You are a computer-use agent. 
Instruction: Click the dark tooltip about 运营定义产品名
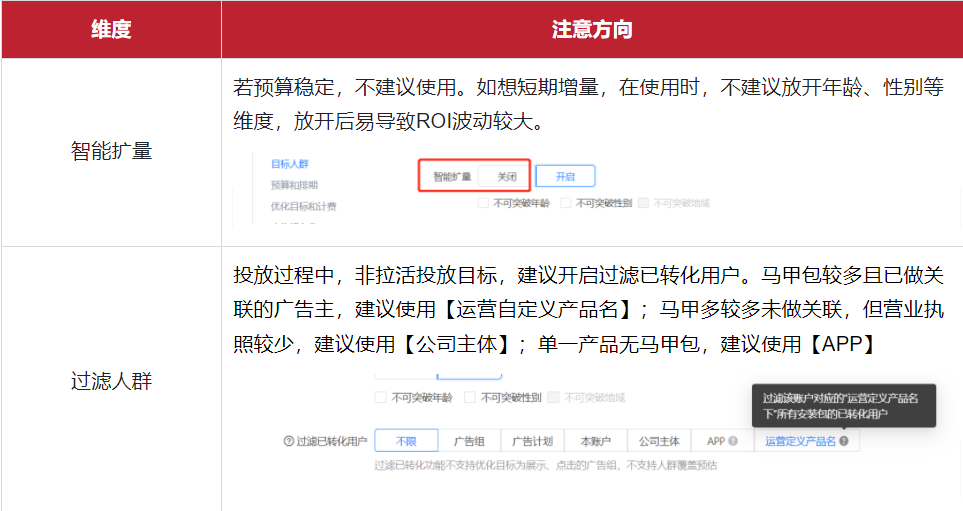coord(844,405)
